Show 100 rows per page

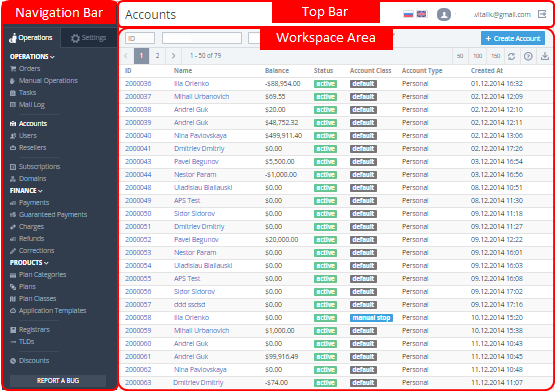pyautogui.click(x=478, y=56)
